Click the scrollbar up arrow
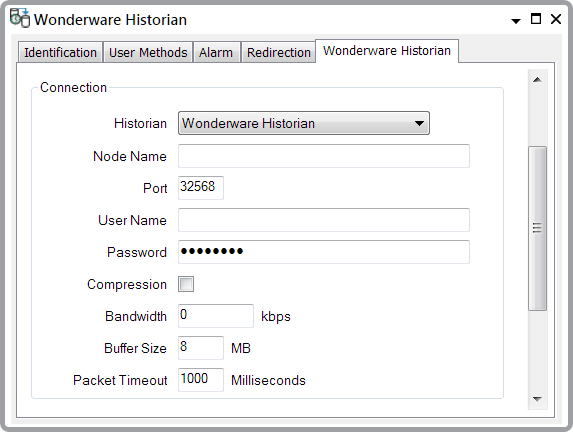Image resolution: width=573 pixels, height=432 pixels. (x=537, y=80)
